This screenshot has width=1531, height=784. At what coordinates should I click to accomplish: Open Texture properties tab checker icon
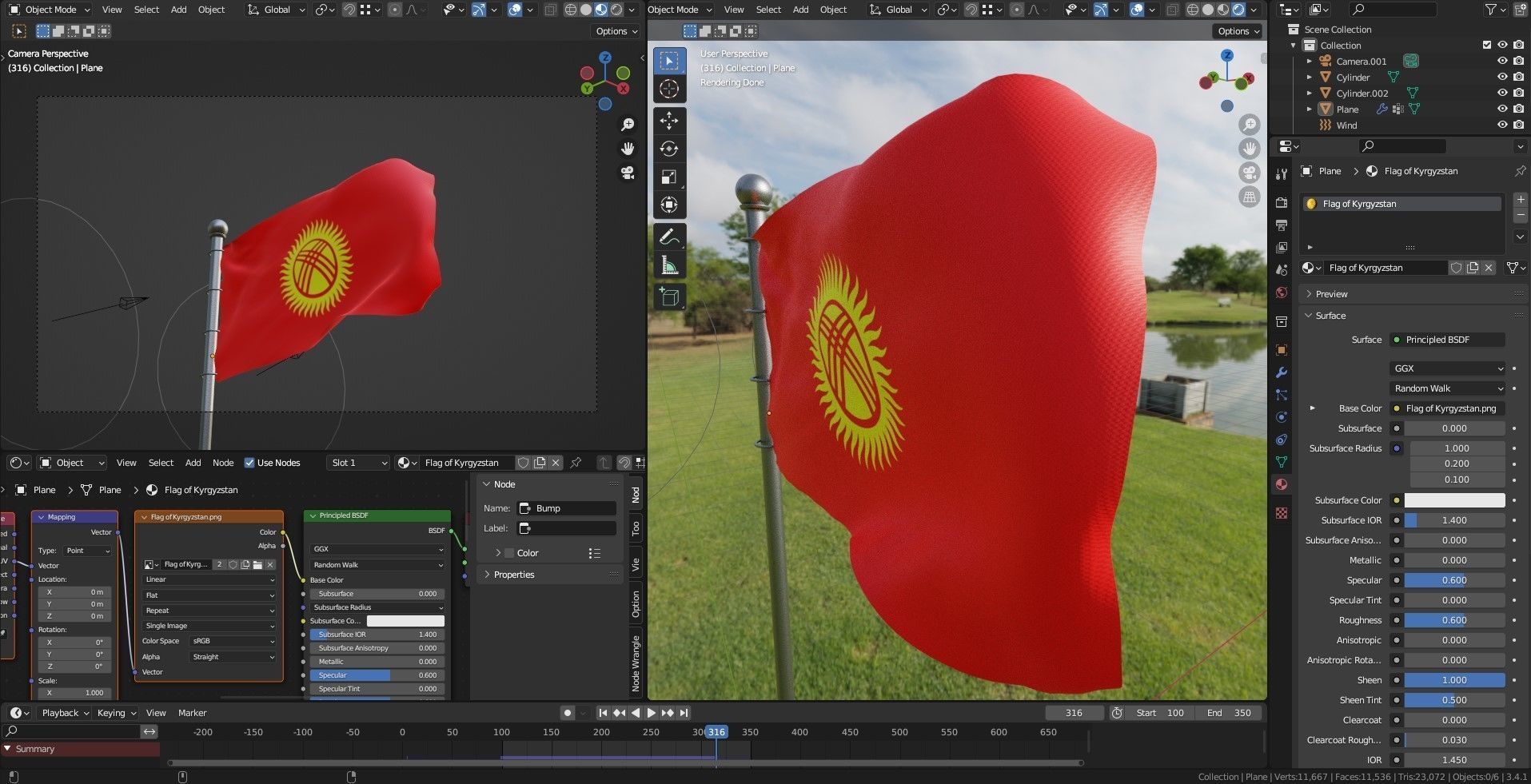[1282, 513]
